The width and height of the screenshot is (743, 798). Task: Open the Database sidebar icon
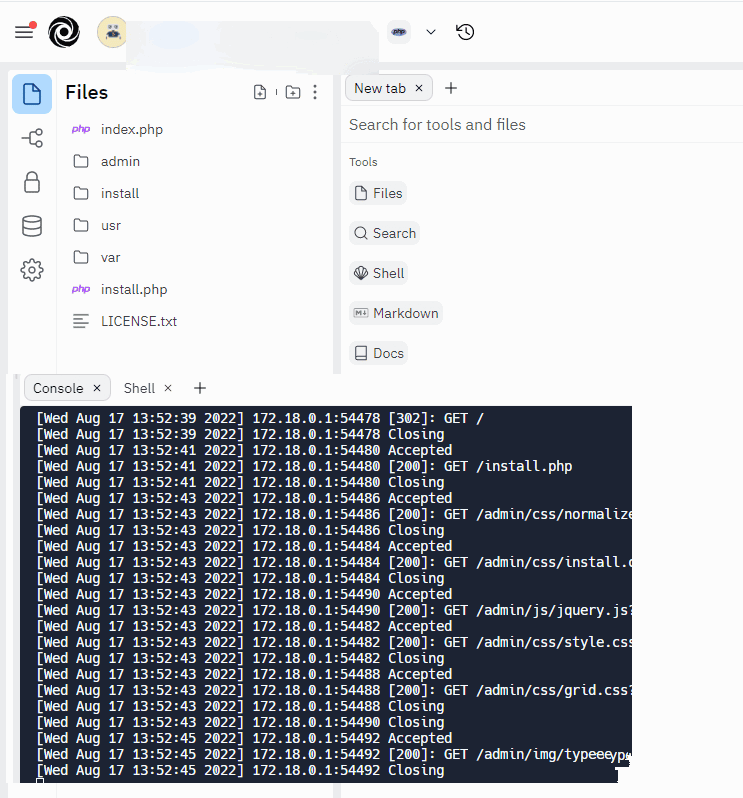(x=32, y=226)
